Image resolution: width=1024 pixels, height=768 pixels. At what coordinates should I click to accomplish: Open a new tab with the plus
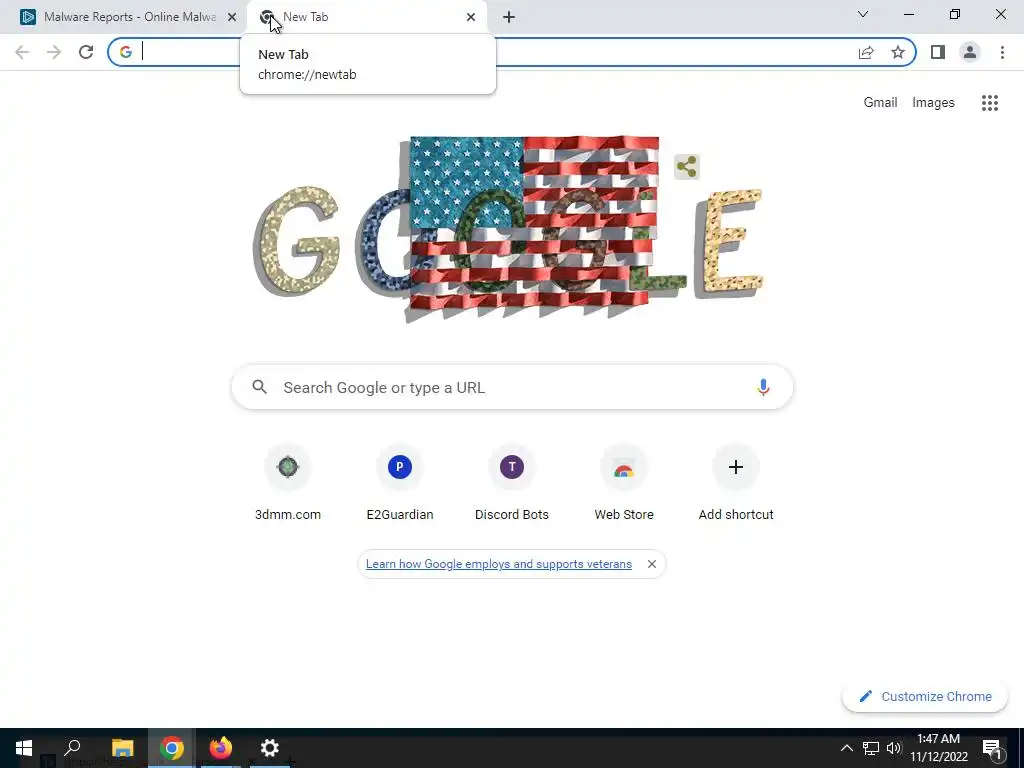pyautogui.click(x=509, y=17)
